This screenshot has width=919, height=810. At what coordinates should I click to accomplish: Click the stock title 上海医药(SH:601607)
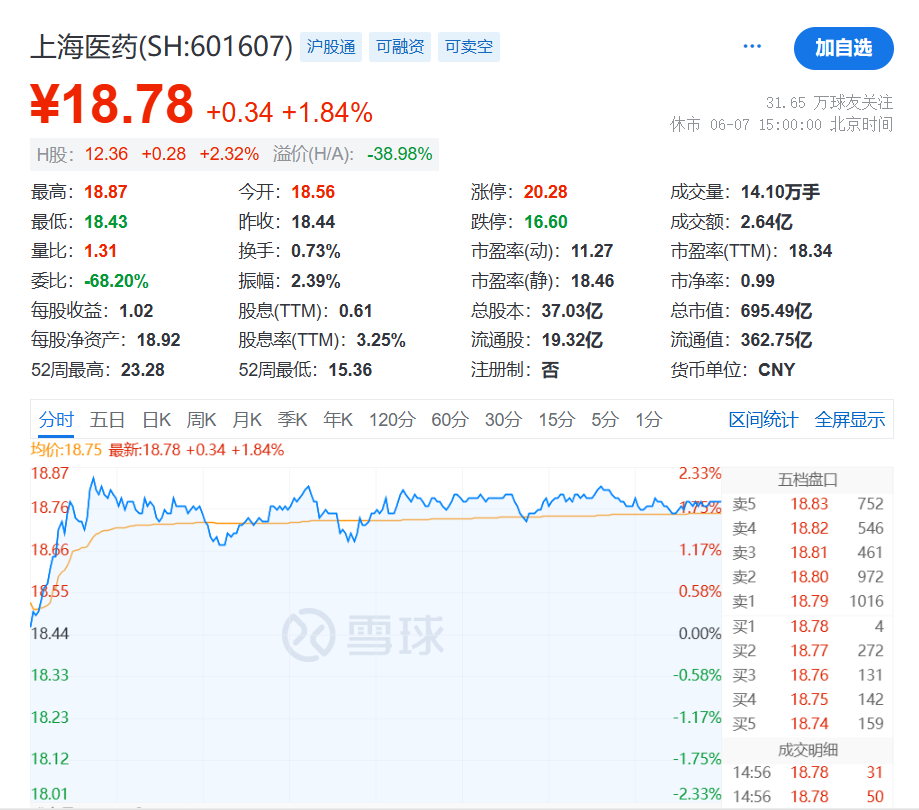coord(161,47)
